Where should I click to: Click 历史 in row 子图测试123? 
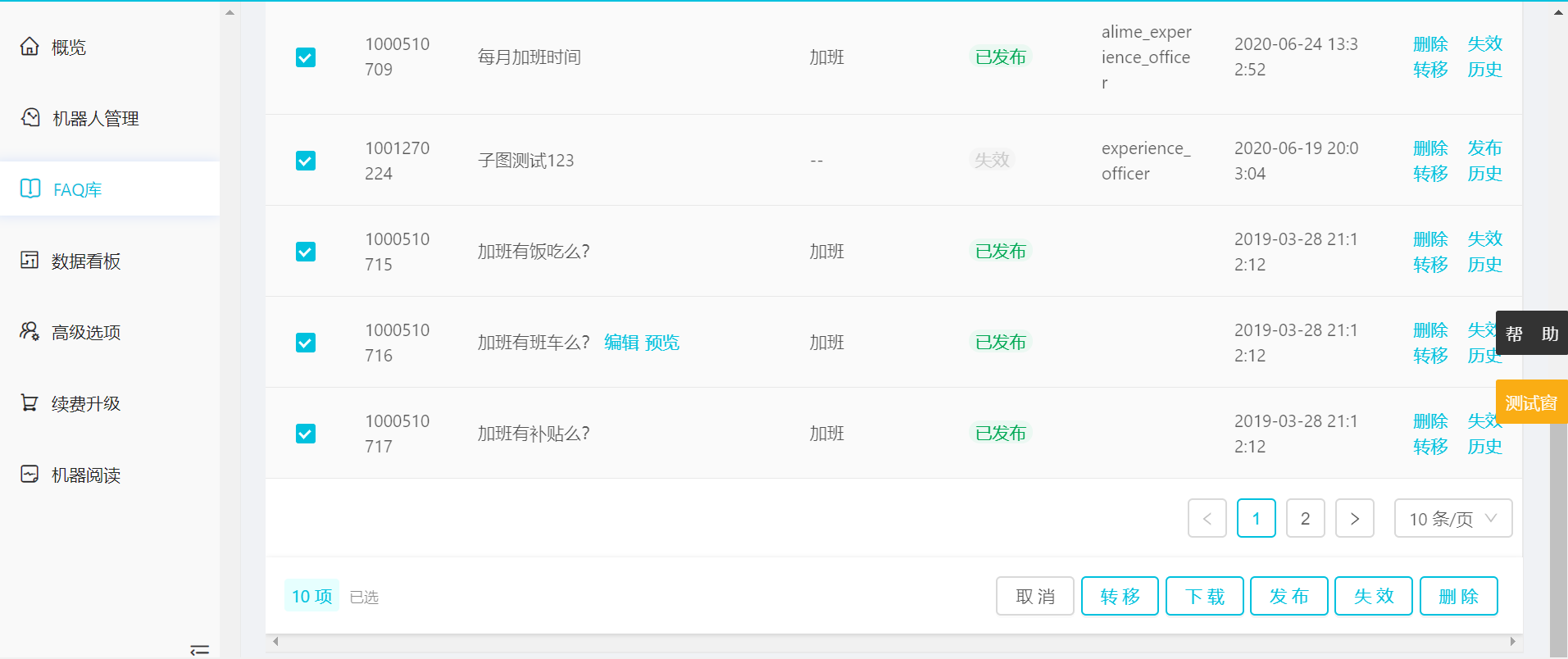pyautogui.click(x=1484, y=174)
